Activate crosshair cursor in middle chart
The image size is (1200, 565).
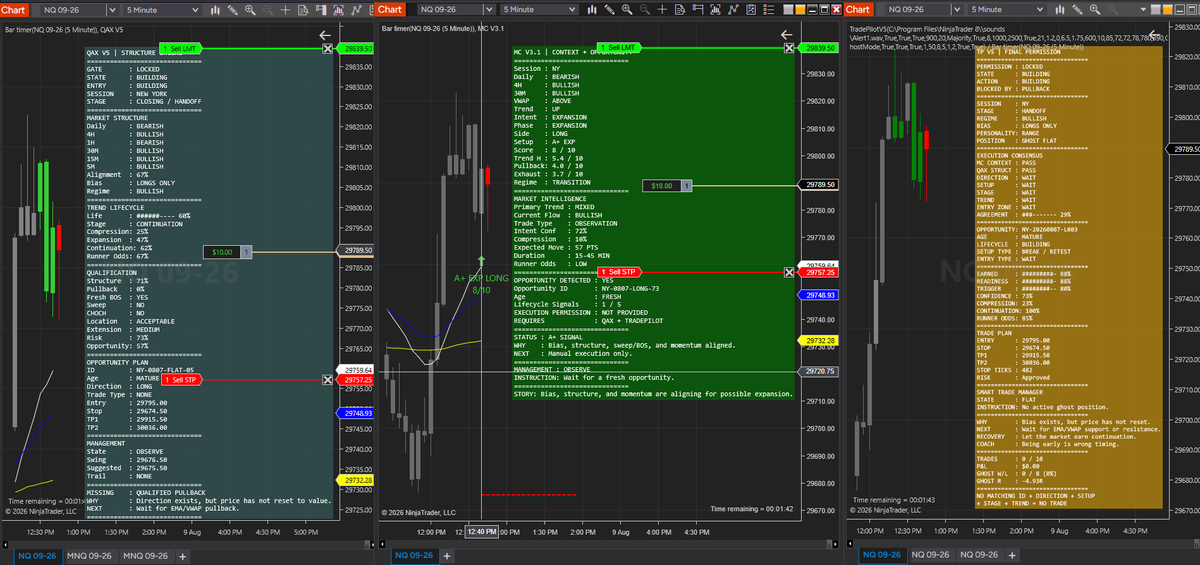[662, 9]
